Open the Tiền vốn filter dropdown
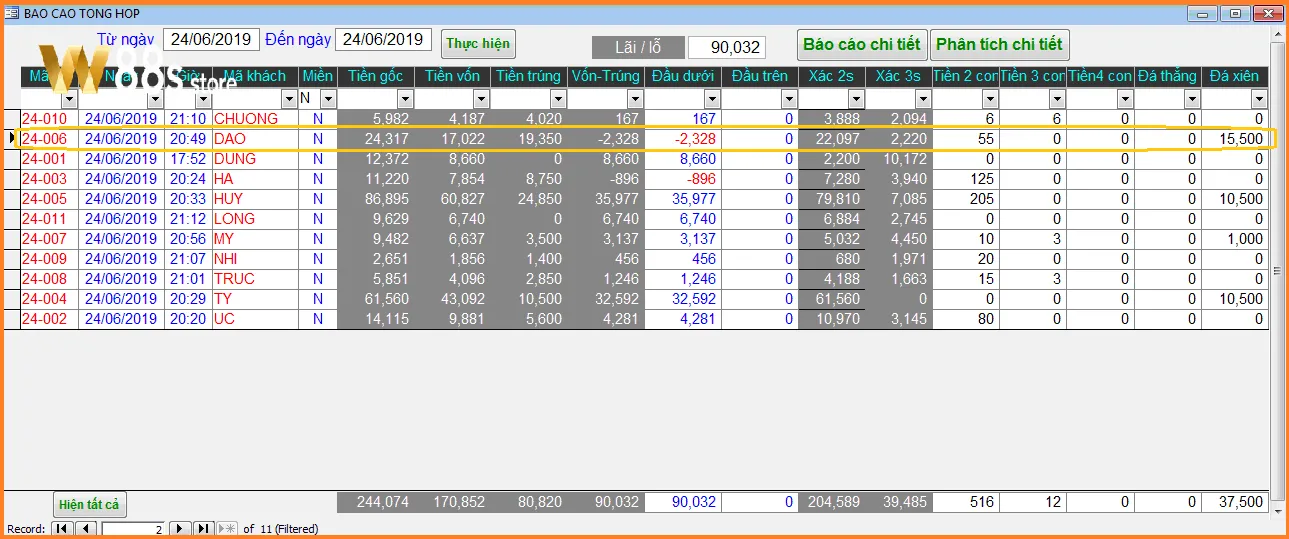Screen dimensions: 1289x539 point(481,99)
